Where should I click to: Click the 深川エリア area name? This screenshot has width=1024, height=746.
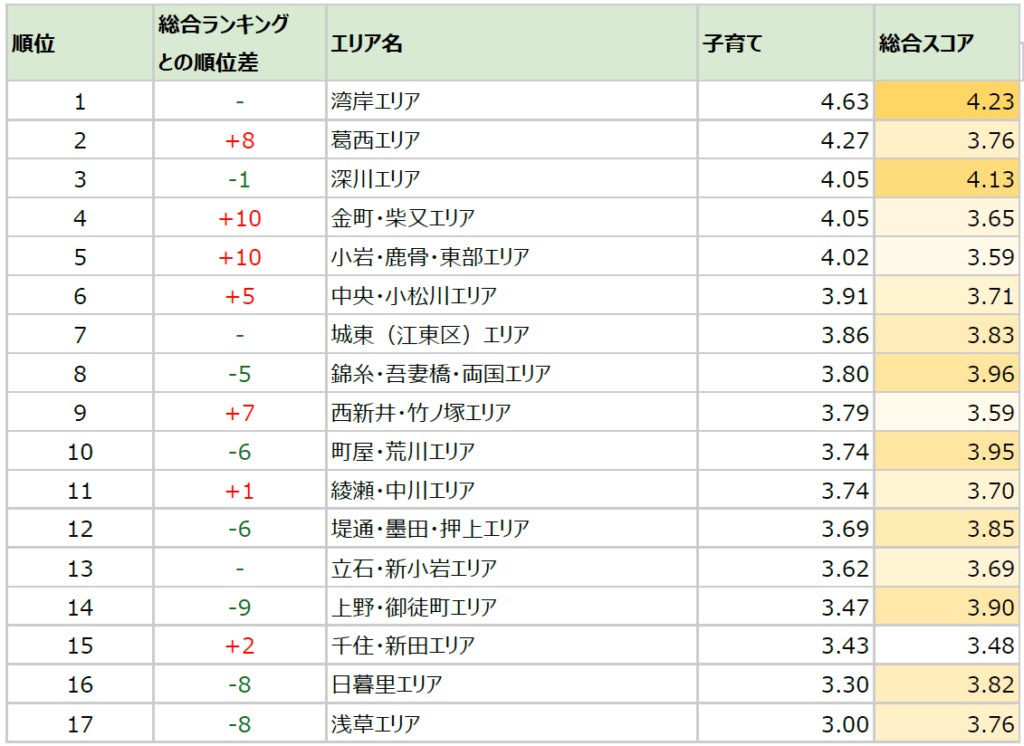click(x=376, y=179)
